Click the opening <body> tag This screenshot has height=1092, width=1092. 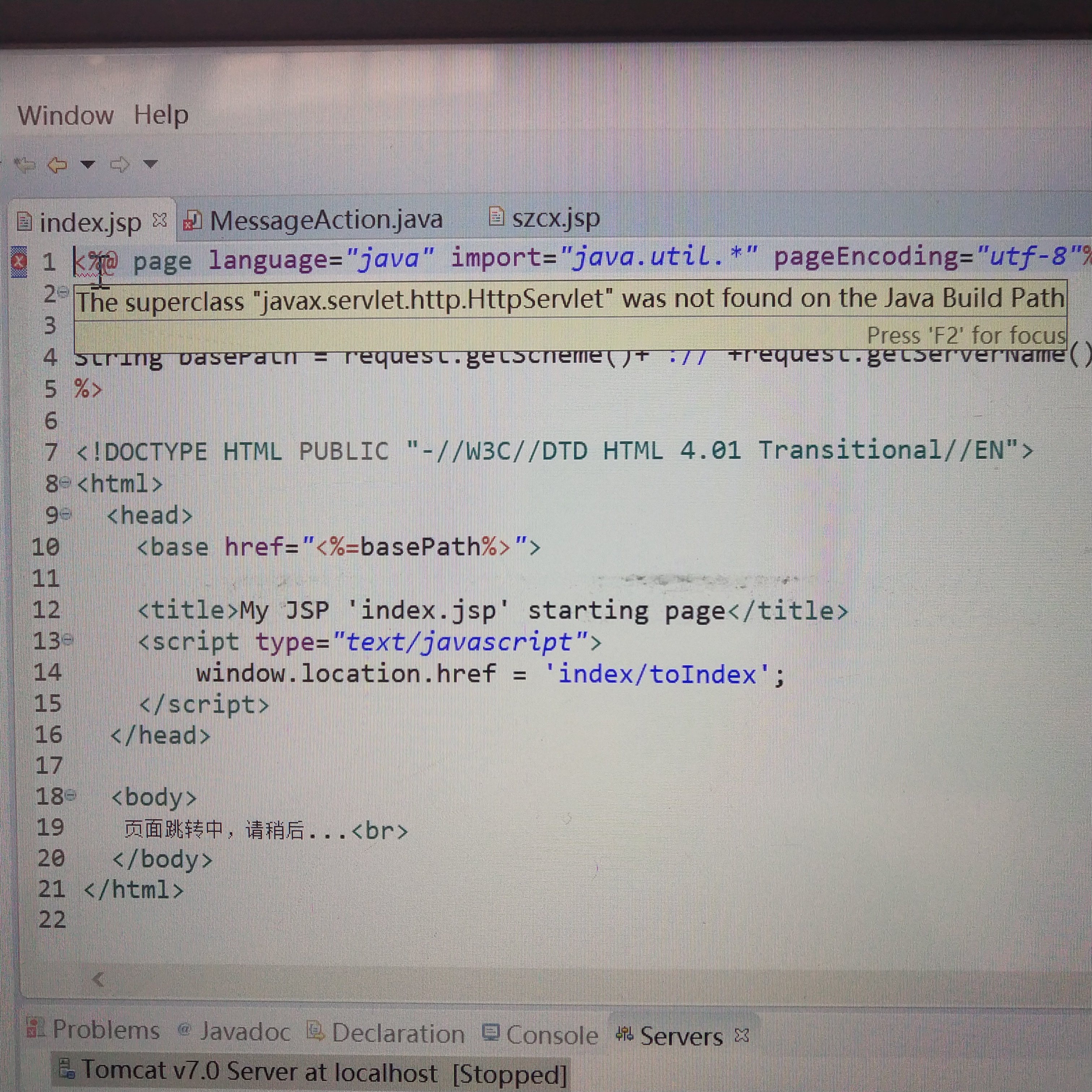154,798
